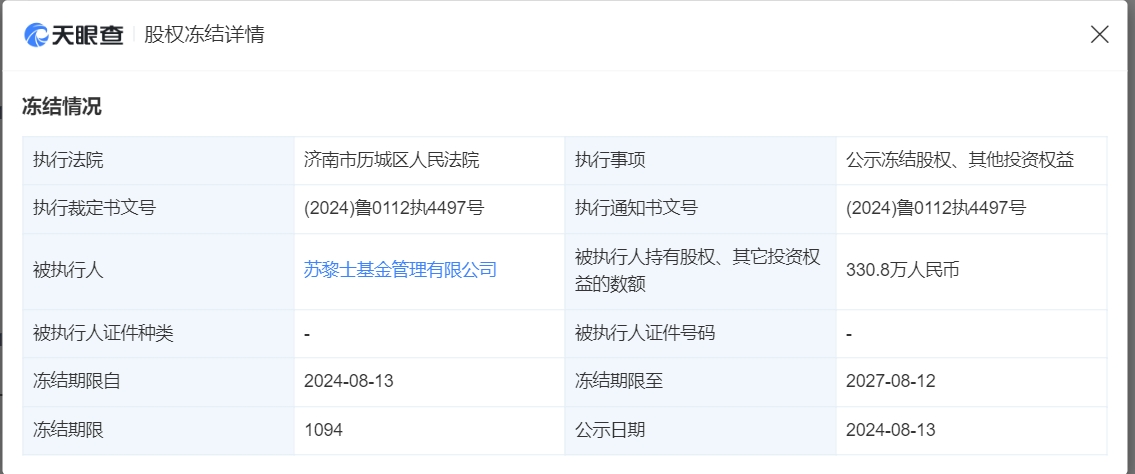Click the court name 济南市历城区人民法院

pos(392,161)
